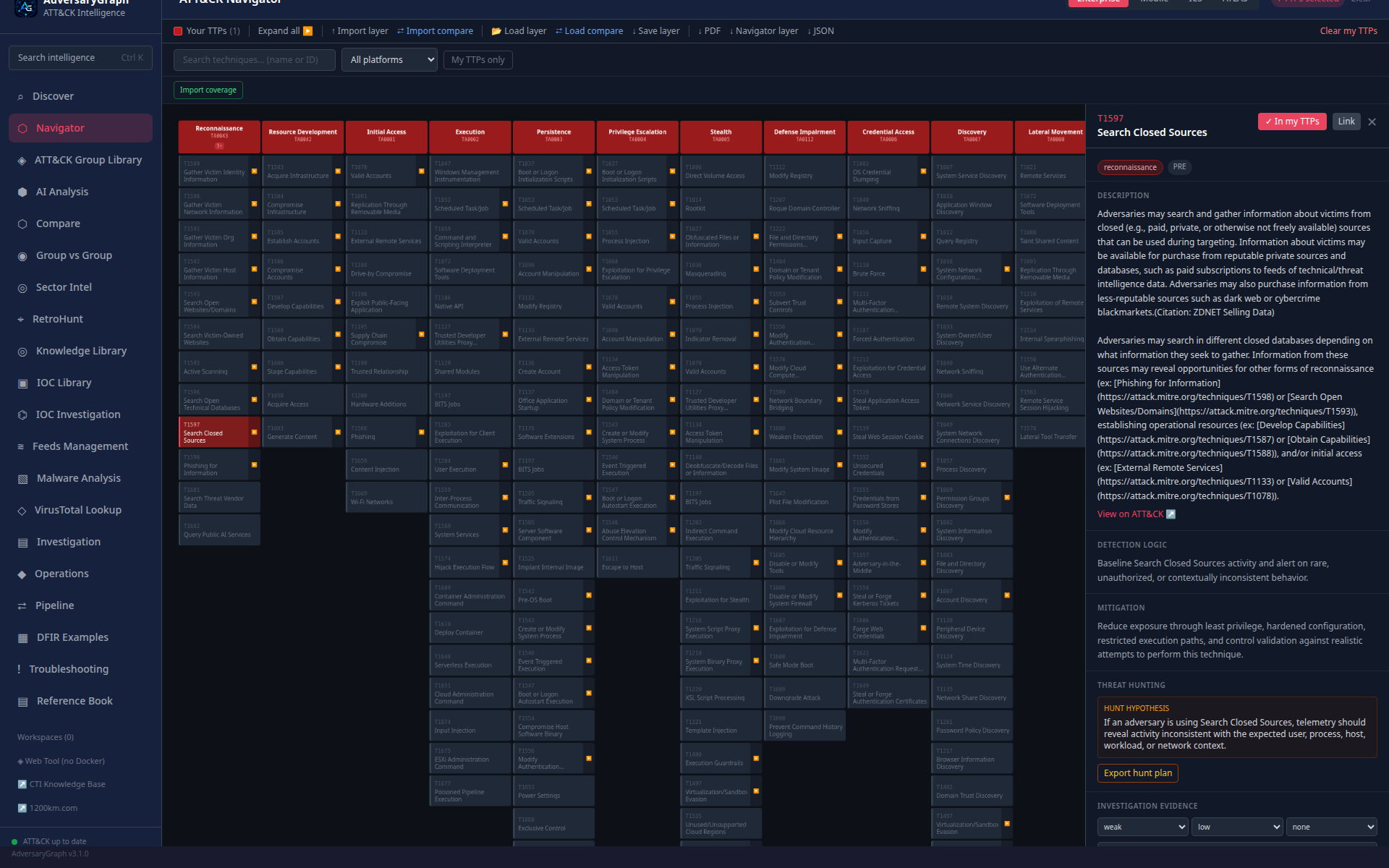Select the Drive-by Compromise technique cell
This screenshot has height=868, width=1389.
point(386,269)
